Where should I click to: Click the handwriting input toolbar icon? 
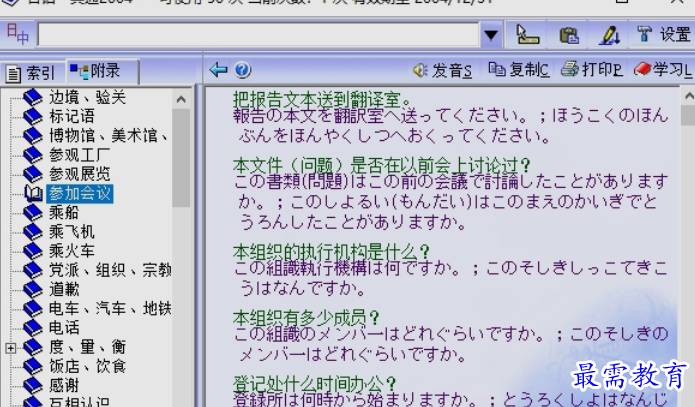528,35
